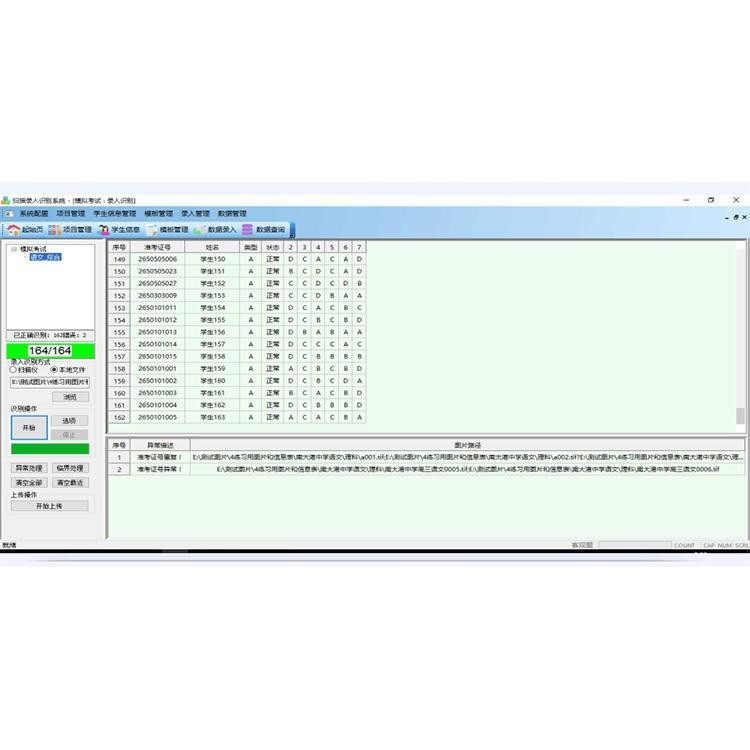Click the name cell 学生160
The height and width of the screenshot is (750, 750).
point(212,381)
